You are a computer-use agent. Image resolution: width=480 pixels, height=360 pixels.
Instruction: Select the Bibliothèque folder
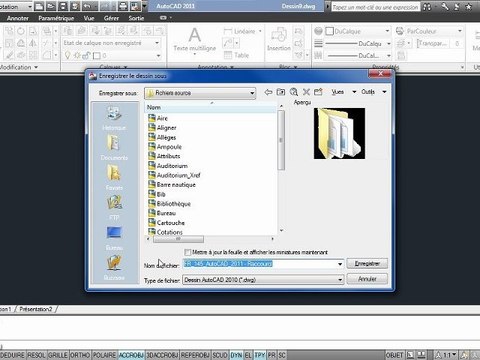(169, 204)
